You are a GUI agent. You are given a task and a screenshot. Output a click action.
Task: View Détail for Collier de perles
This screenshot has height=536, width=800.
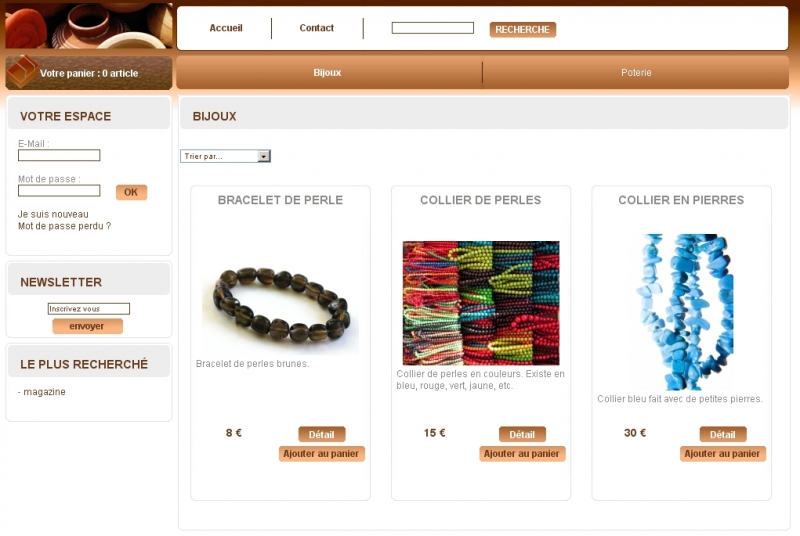(x=522, y=435)
